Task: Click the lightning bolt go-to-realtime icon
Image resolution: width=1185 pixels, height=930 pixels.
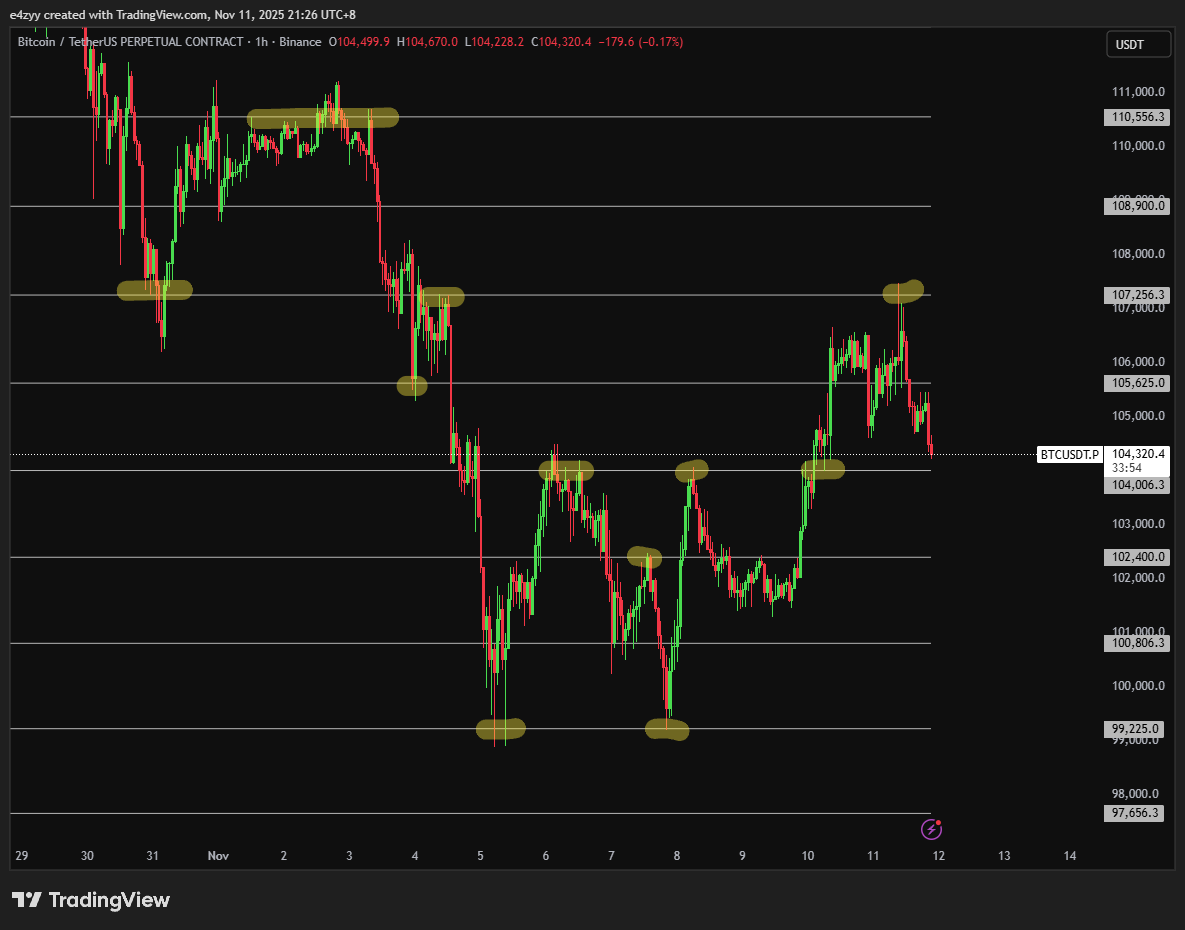Action: click(x=931, y=830)
